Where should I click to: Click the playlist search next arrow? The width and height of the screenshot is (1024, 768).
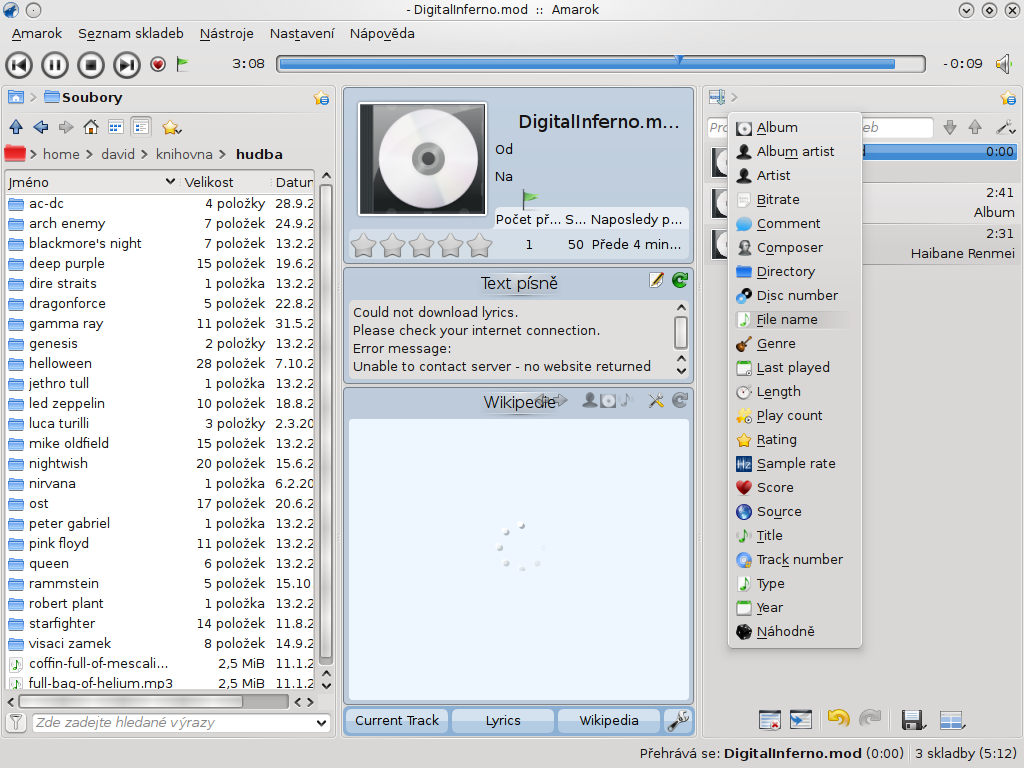tap(950, 127)
